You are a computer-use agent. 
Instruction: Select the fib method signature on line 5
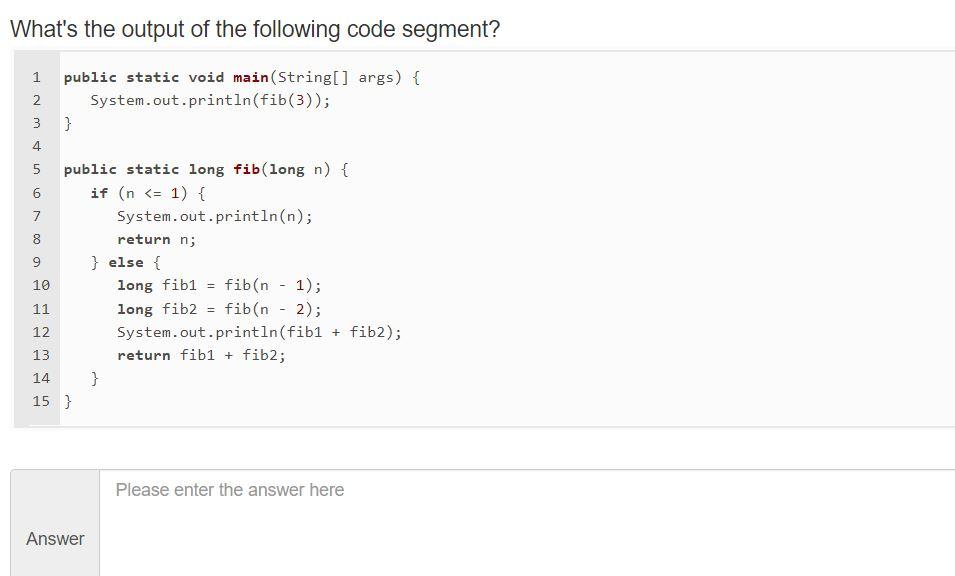pos(203,169)
